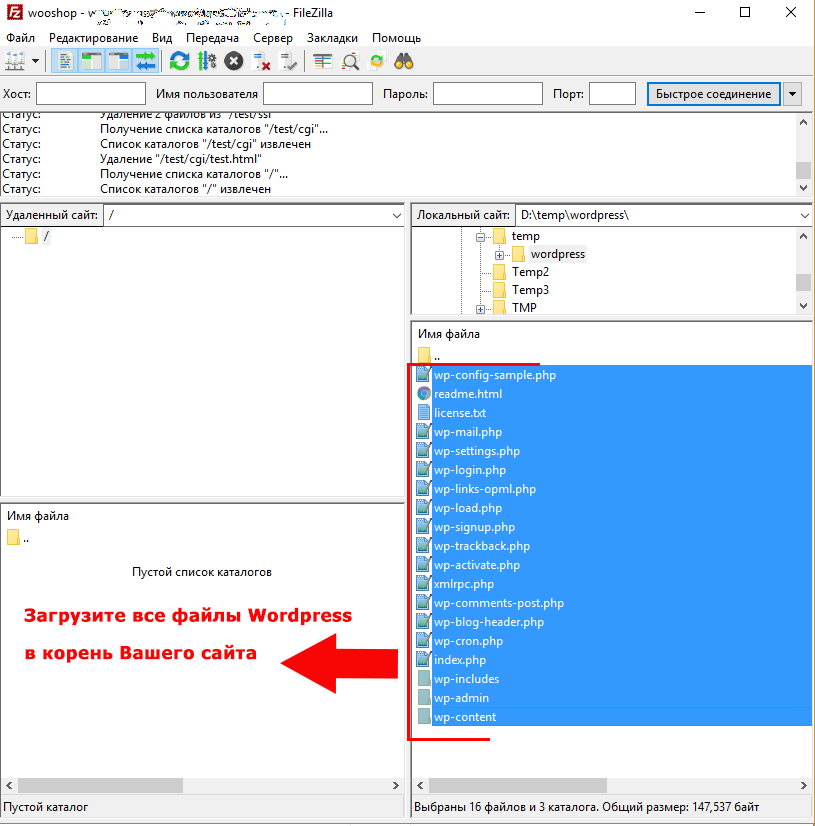The height and width of the screenshot is (826, 815).
Task: Expand the wordpress folder node
Action: tap(499, 255)
